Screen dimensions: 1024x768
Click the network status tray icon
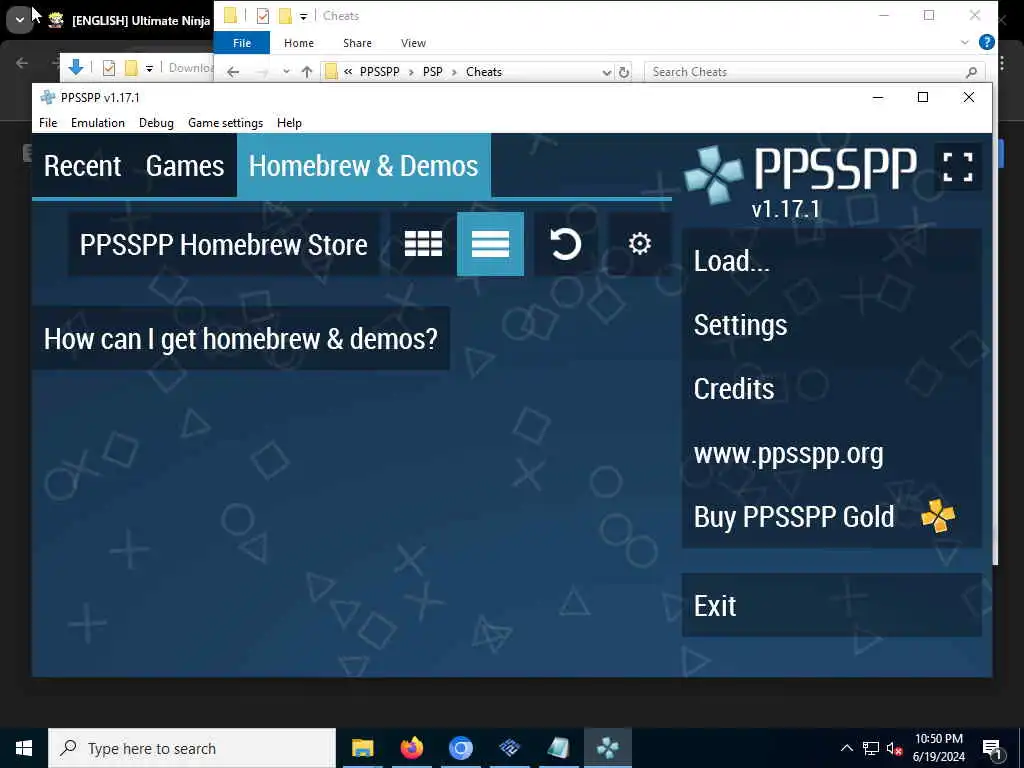871,748
